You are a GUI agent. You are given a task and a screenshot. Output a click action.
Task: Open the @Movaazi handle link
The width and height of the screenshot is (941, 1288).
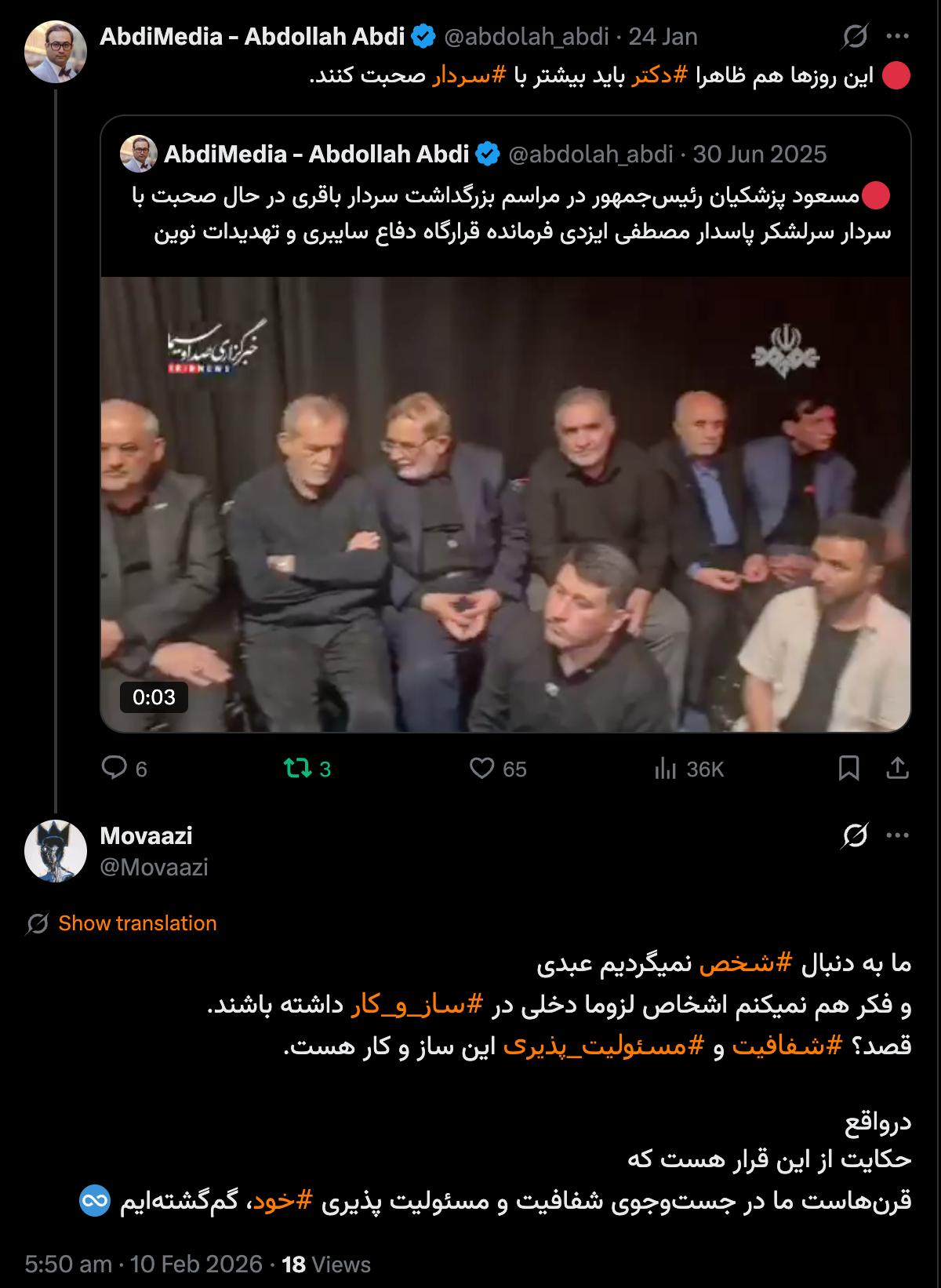(x=154, y=867)
